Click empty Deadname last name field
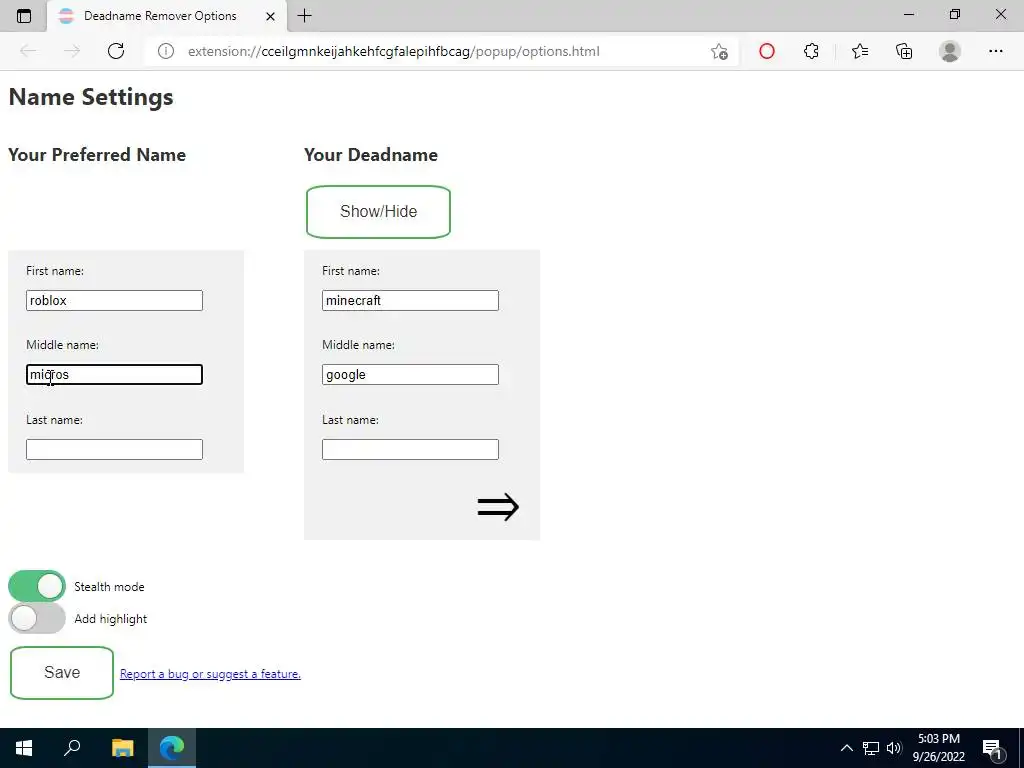This screenshot has width=1024, height=768. [x=410, y=449]
